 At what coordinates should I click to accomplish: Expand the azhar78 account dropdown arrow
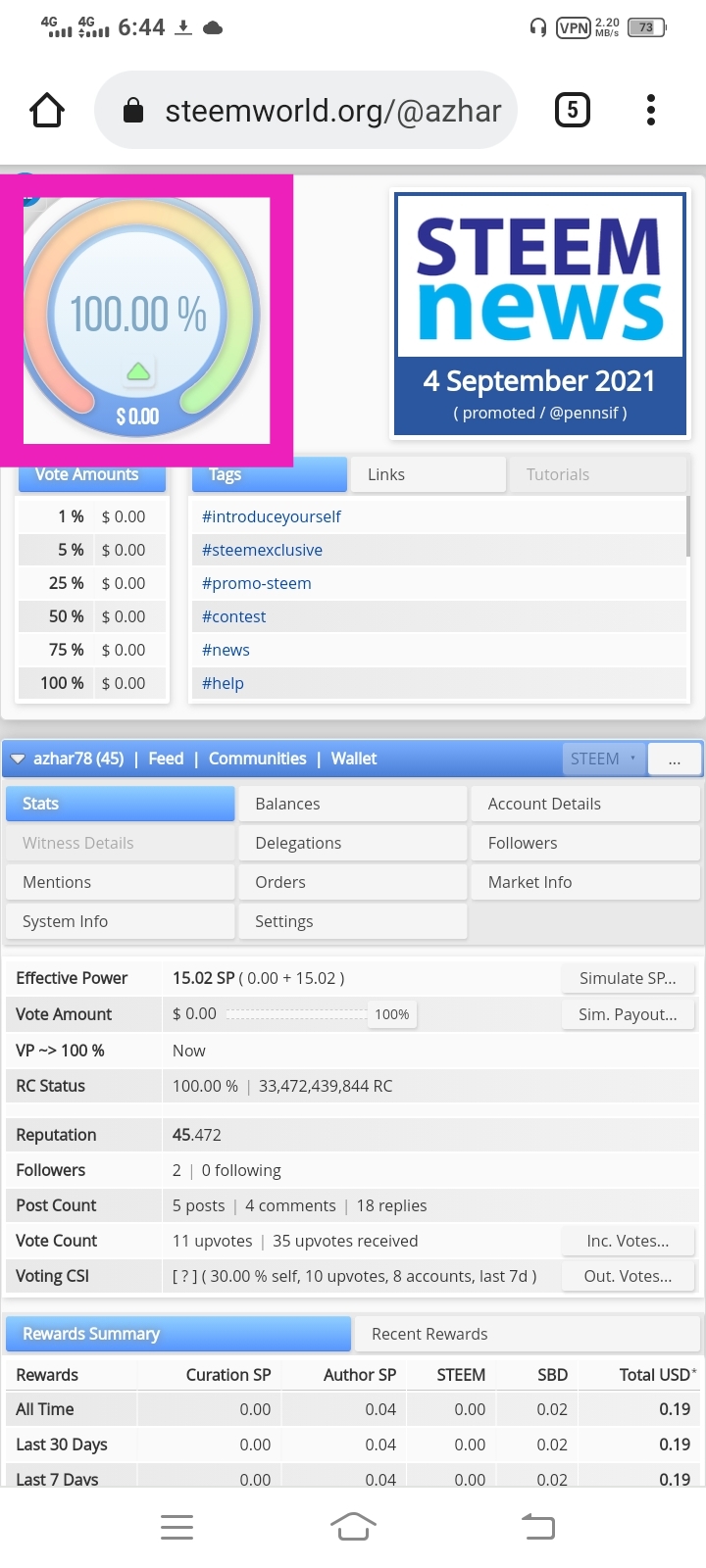pos(18,759)
